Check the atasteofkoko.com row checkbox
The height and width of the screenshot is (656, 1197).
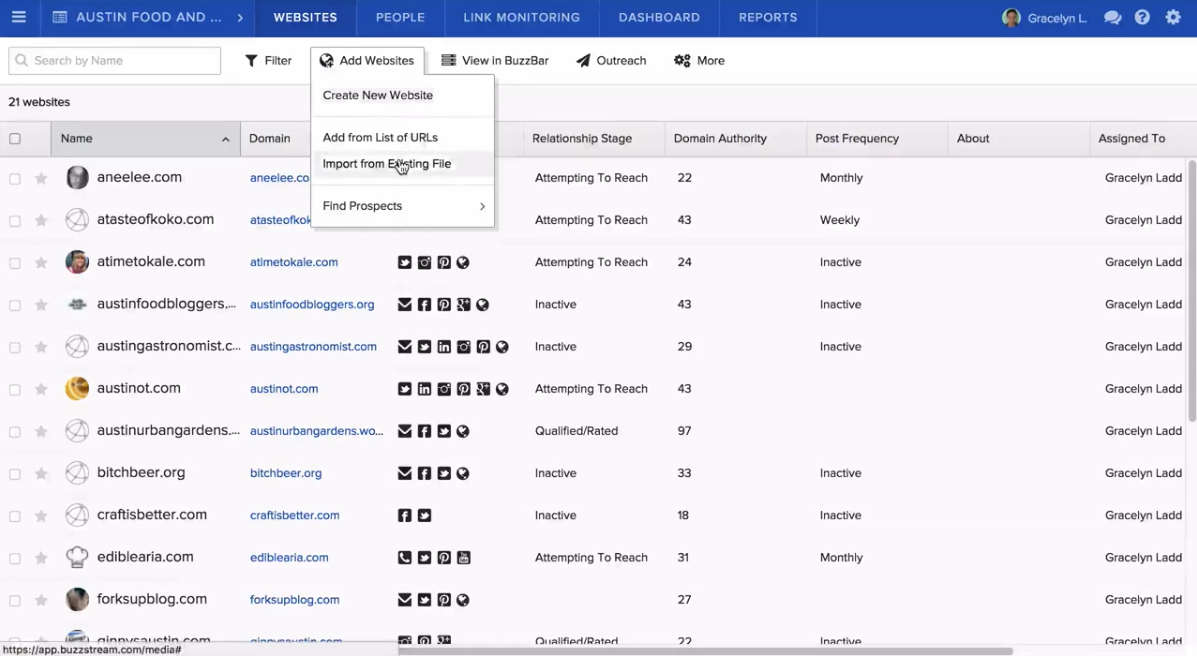pyautogui.click(x=15, y=221)
